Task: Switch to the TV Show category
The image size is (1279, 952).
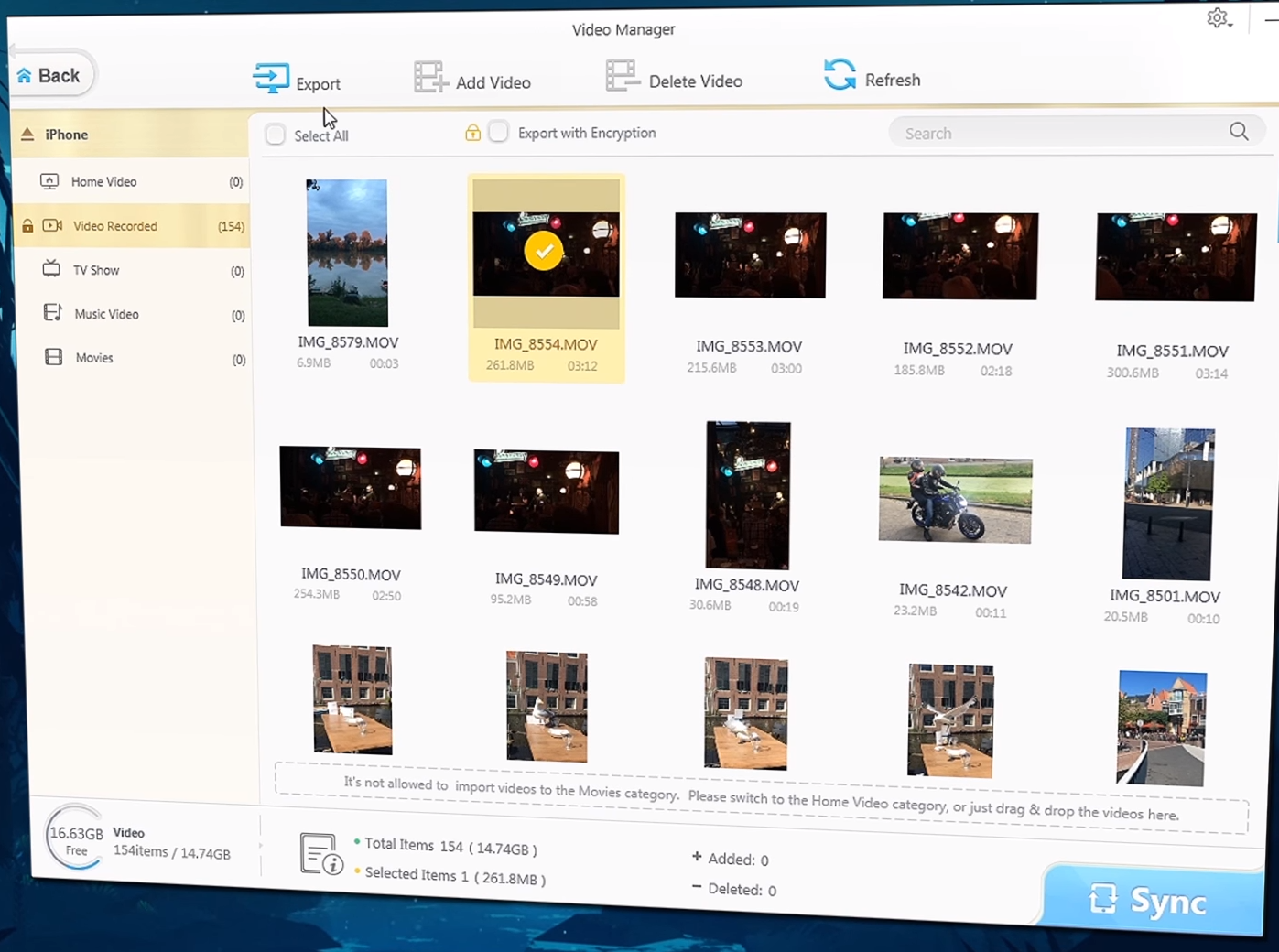Action: 96,270
